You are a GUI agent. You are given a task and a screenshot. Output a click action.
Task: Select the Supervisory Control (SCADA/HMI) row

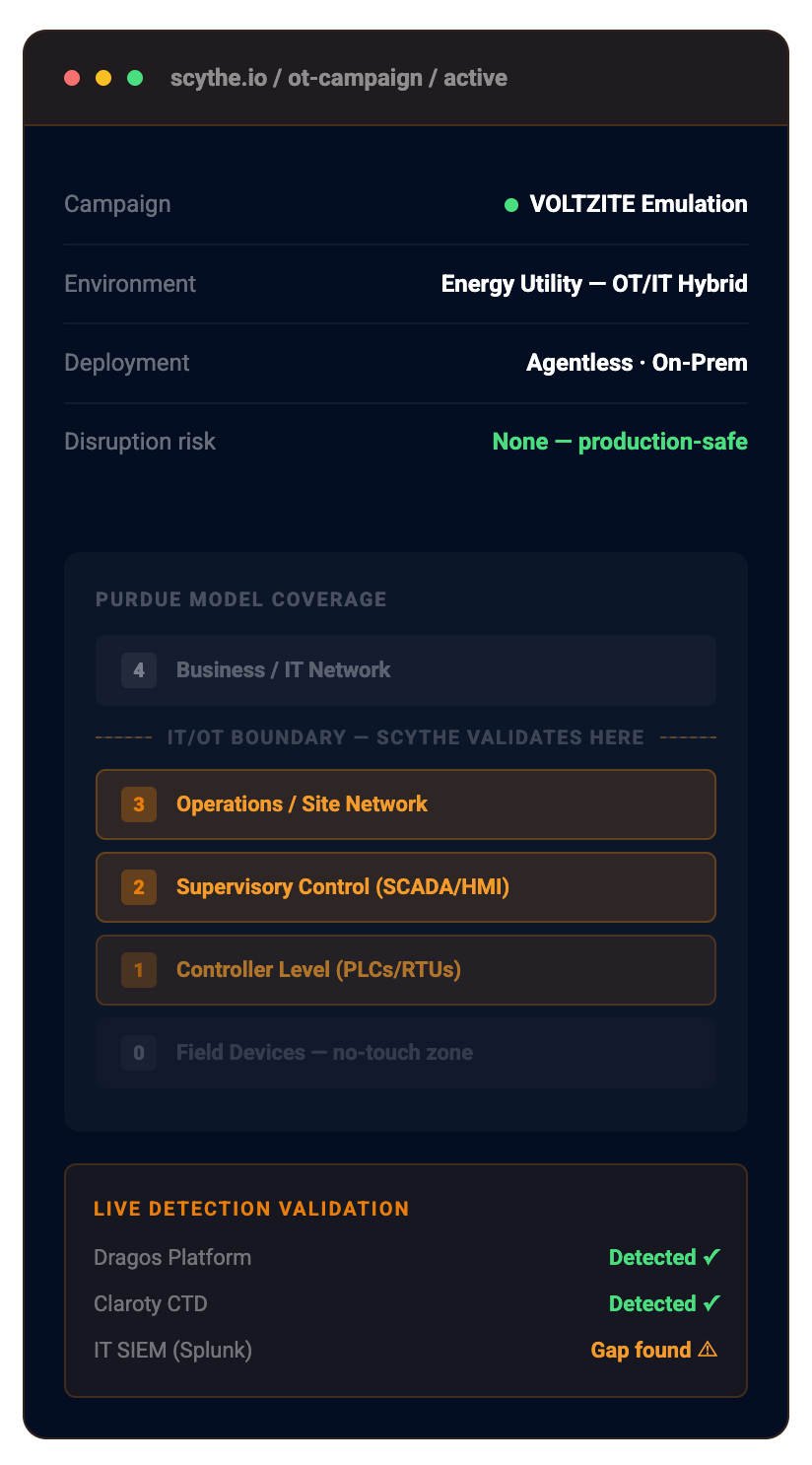406,887
